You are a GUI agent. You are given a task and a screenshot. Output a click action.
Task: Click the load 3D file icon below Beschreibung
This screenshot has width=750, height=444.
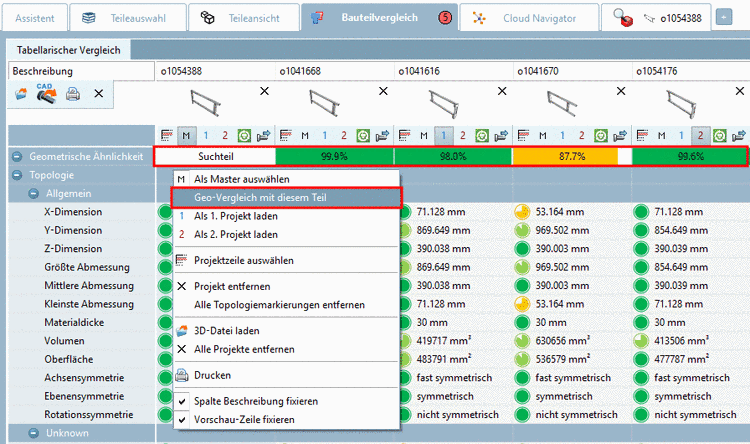(x=21, y=94)
